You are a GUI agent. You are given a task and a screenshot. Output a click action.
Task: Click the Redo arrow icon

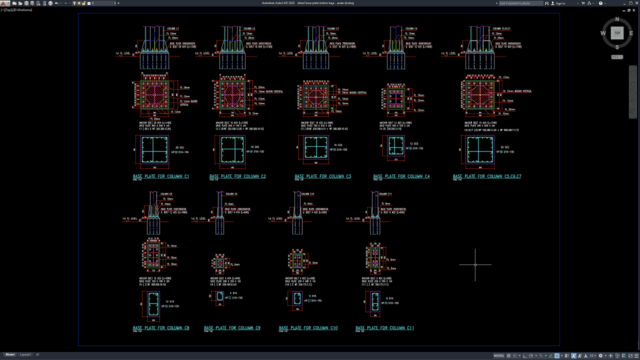tap(65, 3)
